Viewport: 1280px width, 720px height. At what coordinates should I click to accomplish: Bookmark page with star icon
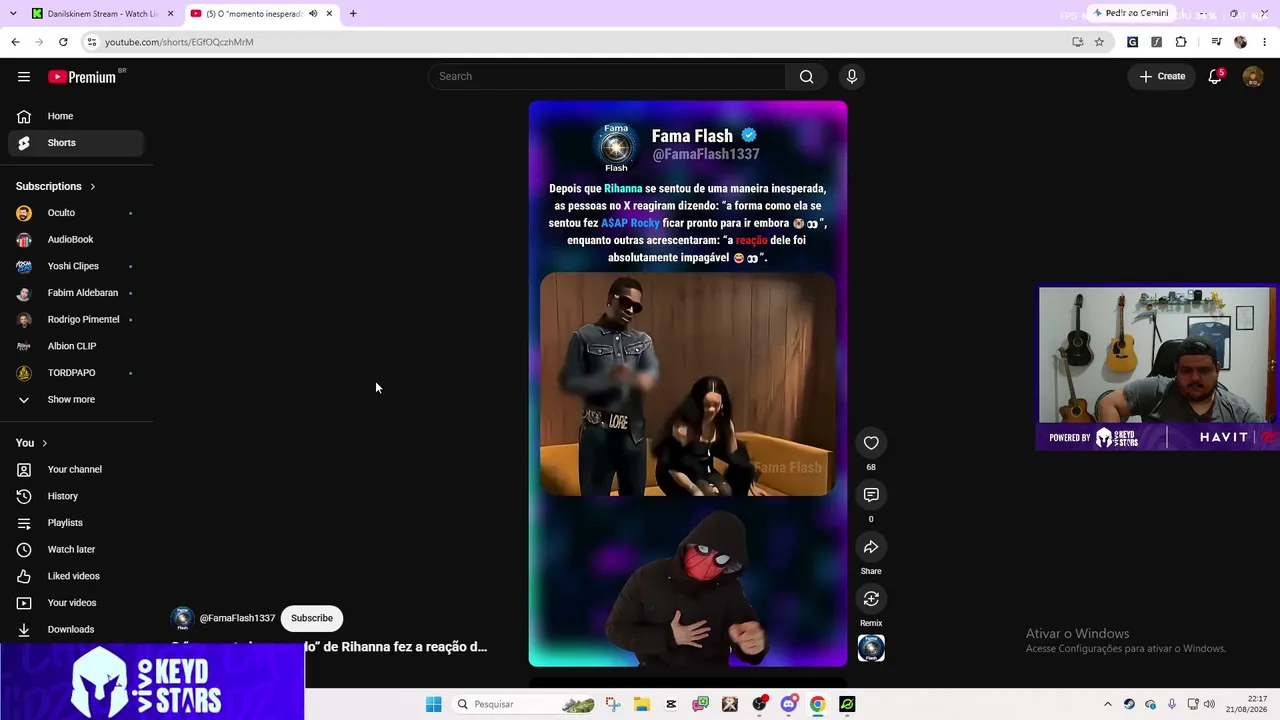tap(1099, 42)
